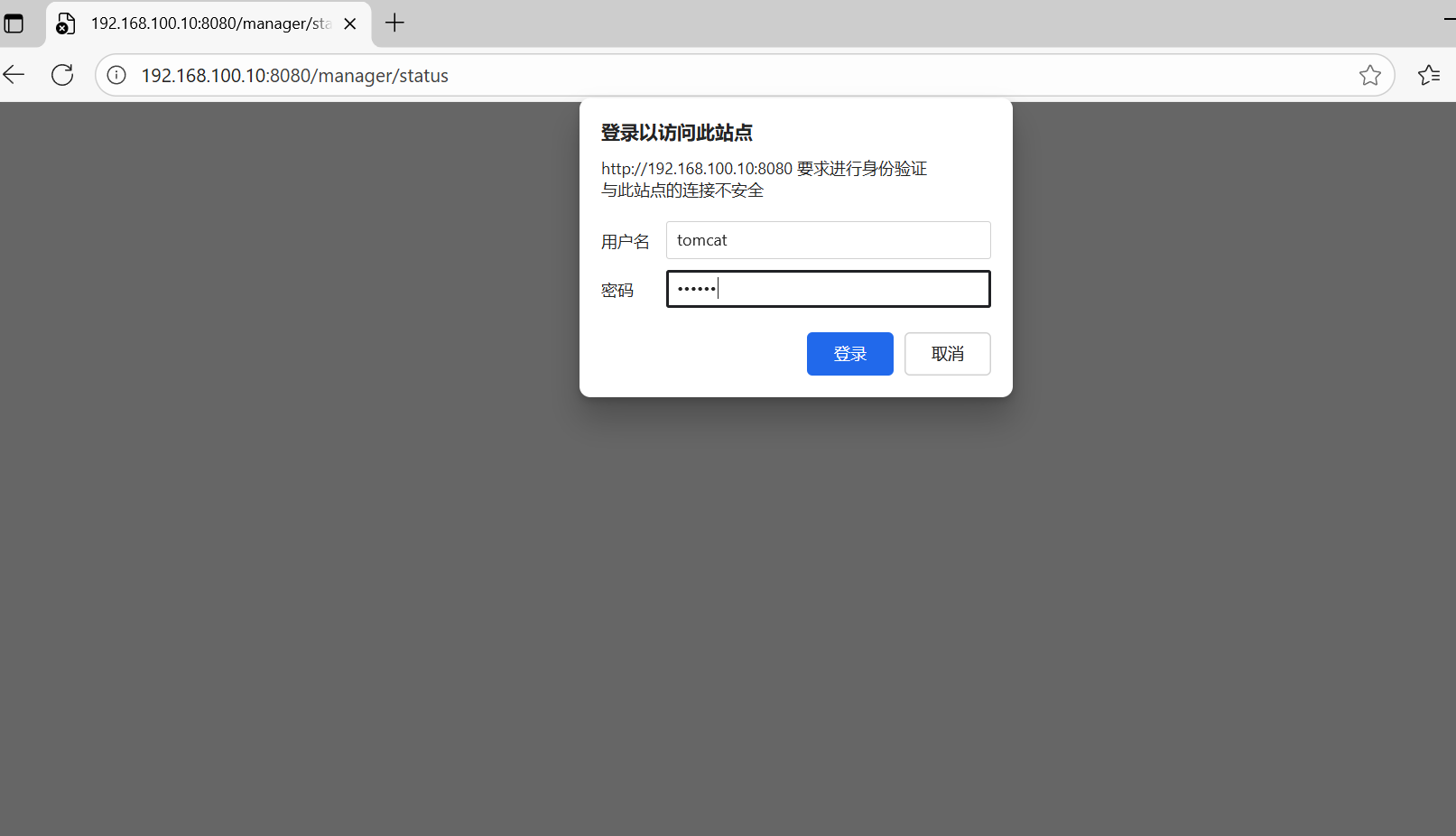Reload the current page
The width and height of the screenshot is (1456, 836).
point(62,75)
